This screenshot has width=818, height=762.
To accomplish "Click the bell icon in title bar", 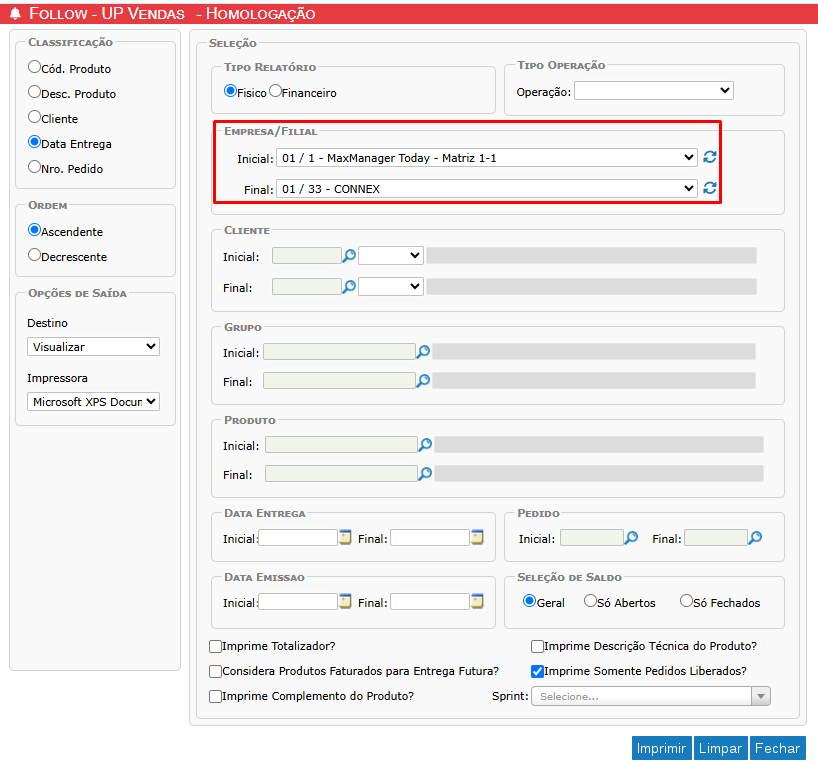I will 15,14.
